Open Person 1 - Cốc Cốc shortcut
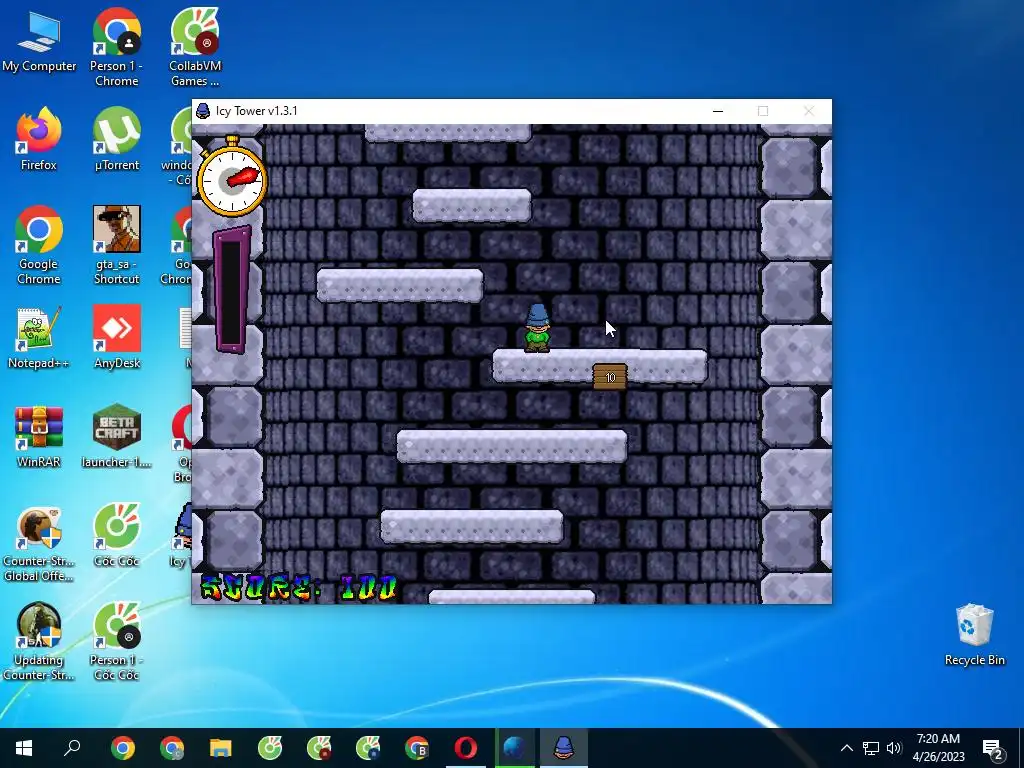The height and width of the screenshot is (768, 1024). tap(116, 643)
